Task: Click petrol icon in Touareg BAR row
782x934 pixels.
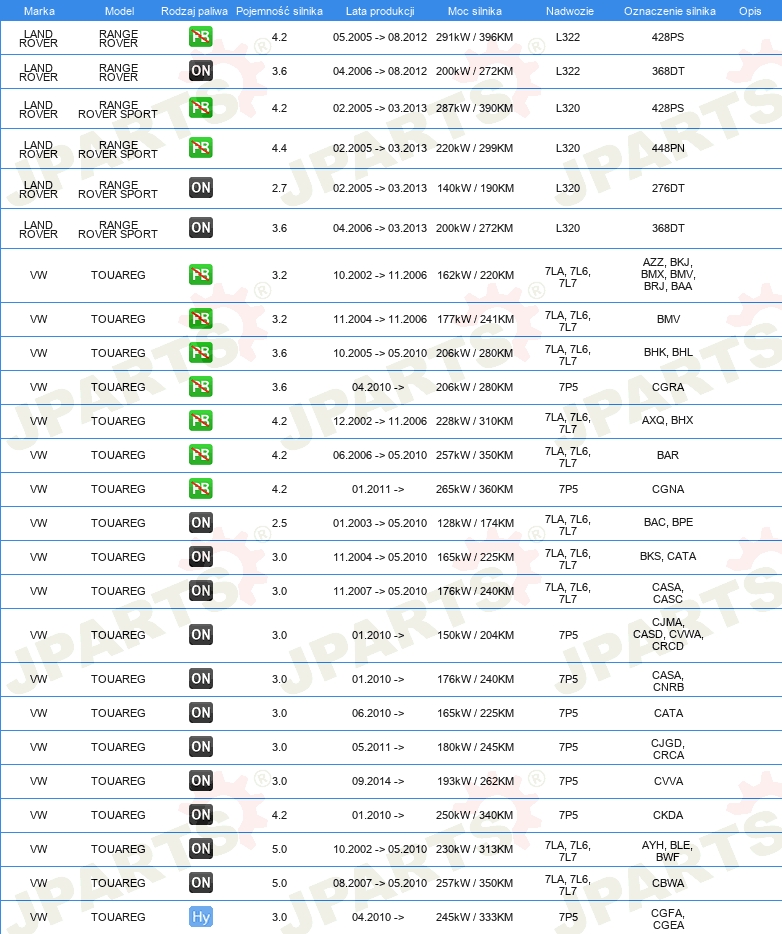Action: point(201,454)
